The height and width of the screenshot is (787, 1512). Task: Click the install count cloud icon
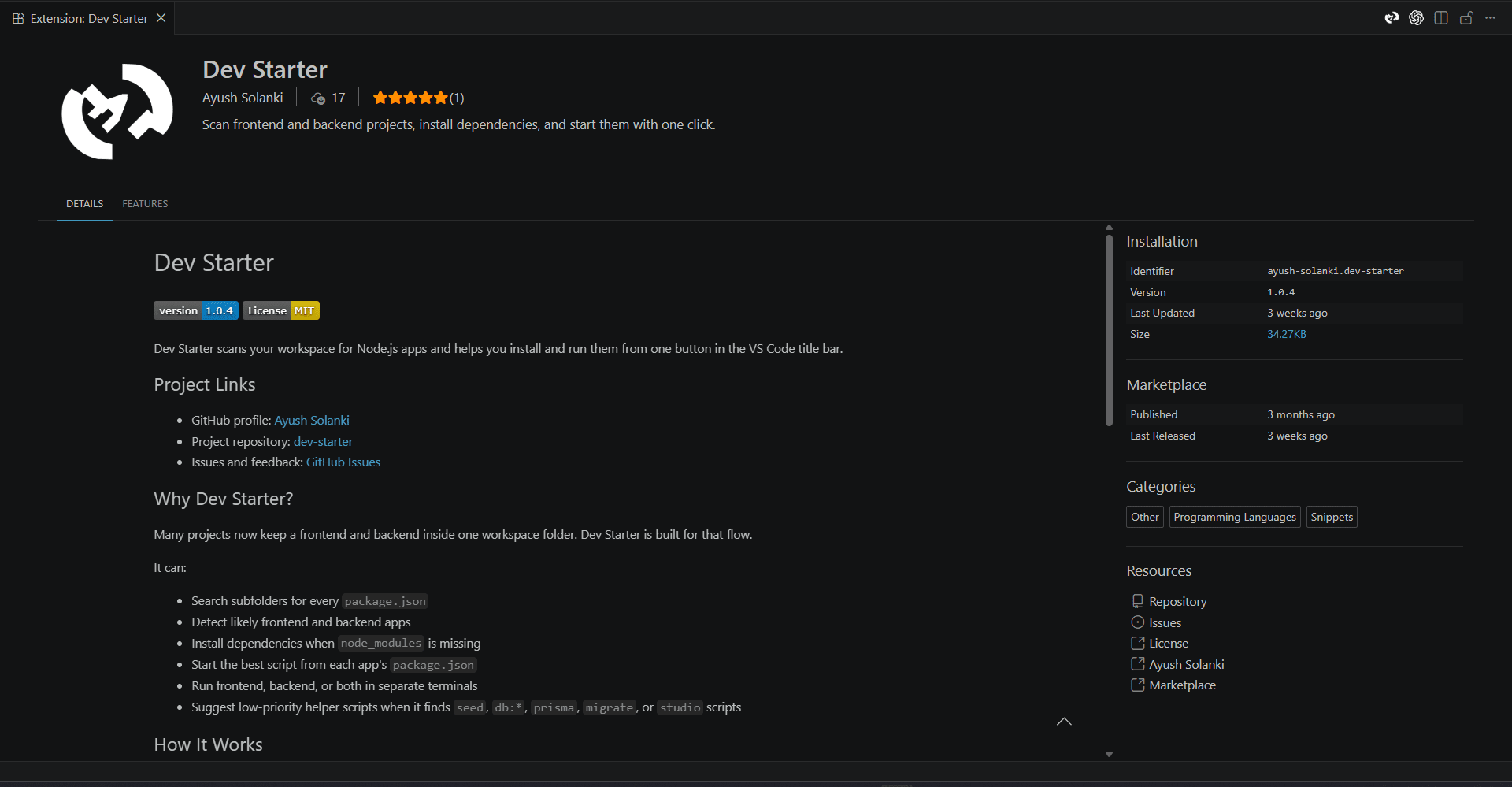coord(318,98)
